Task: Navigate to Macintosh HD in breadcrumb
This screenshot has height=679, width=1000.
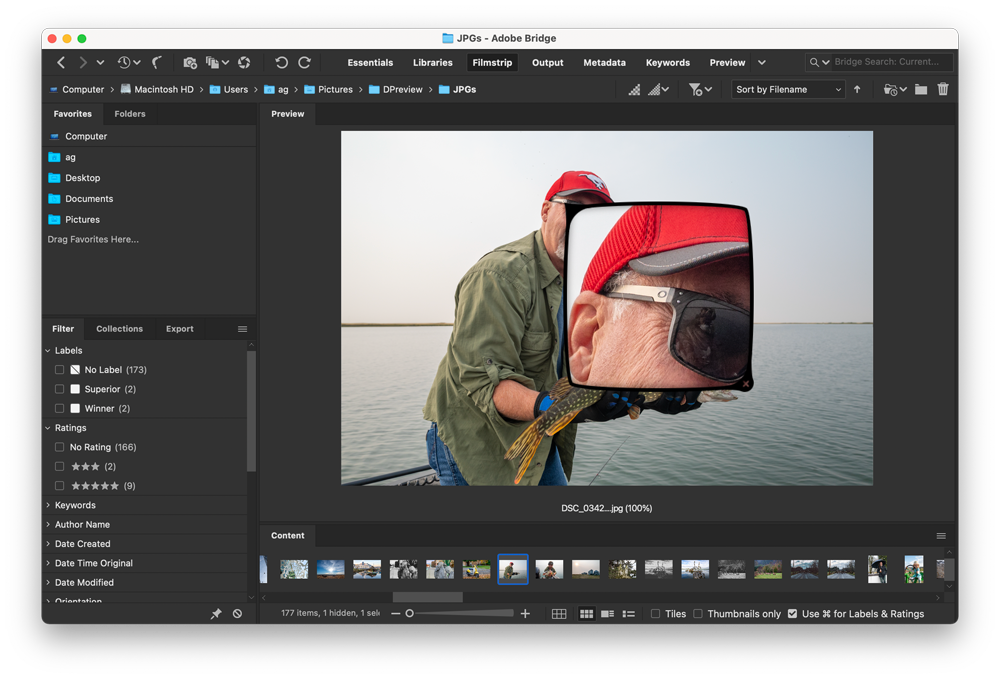Action: point(157,90)
